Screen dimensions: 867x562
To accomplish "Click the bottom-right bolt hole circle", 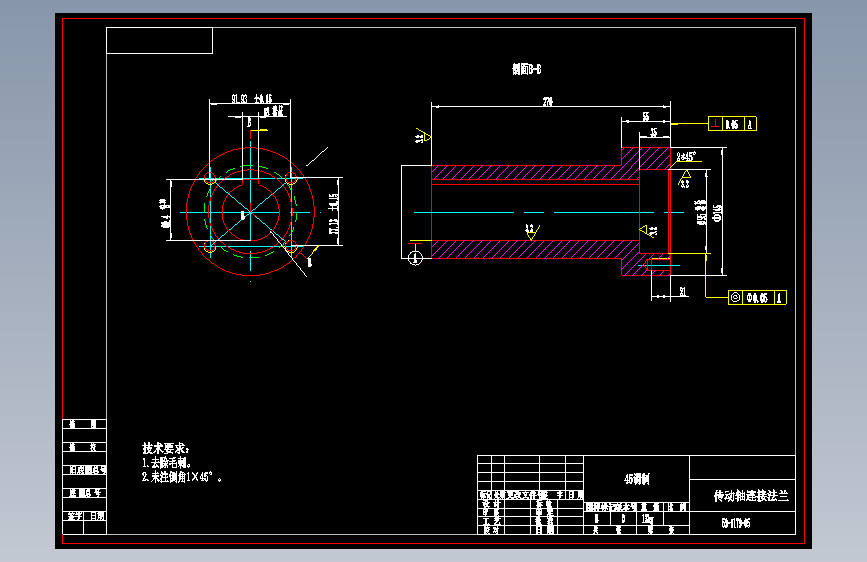I will 291,246.
